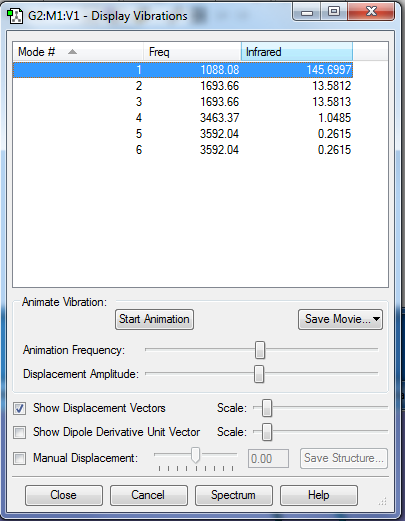The image size is (405, 521).
Task: Uncheck Show Displacement Vectors
Action: coord(19,408)
